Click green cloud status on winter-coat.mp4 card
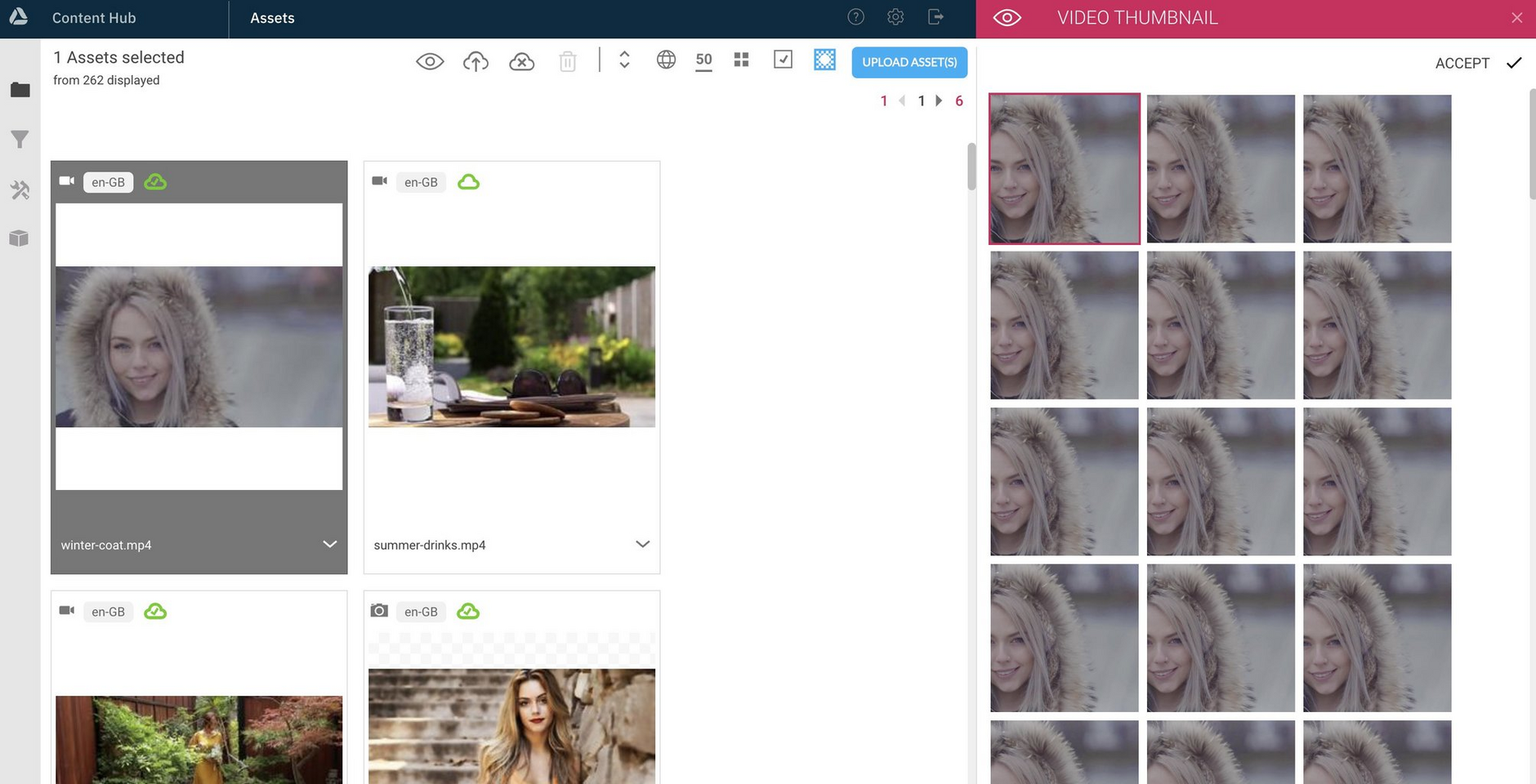The height and width of the screenshot is (784, 1536). [155, 181]
